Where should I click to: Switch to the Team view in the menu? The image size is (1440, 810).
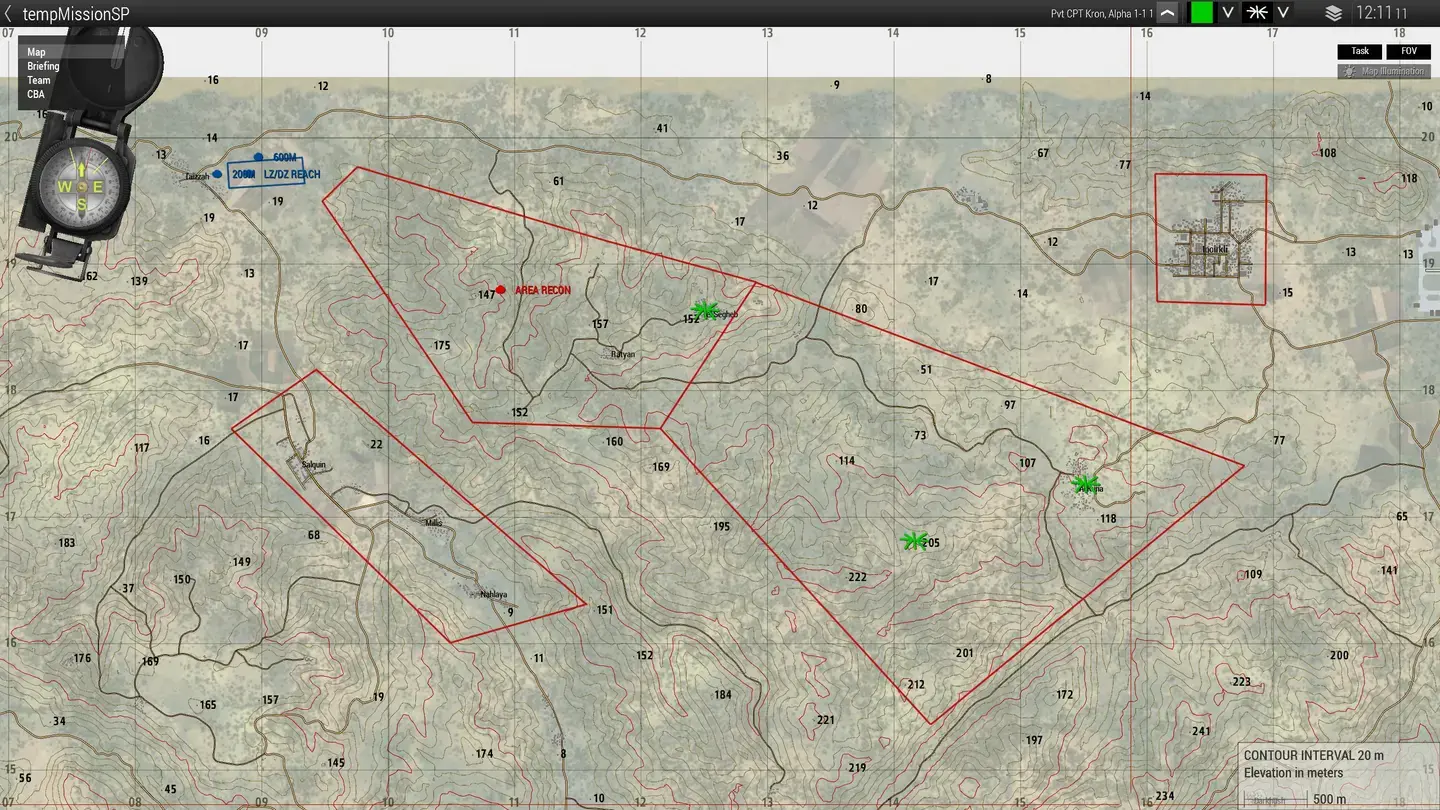coord(38,80)
